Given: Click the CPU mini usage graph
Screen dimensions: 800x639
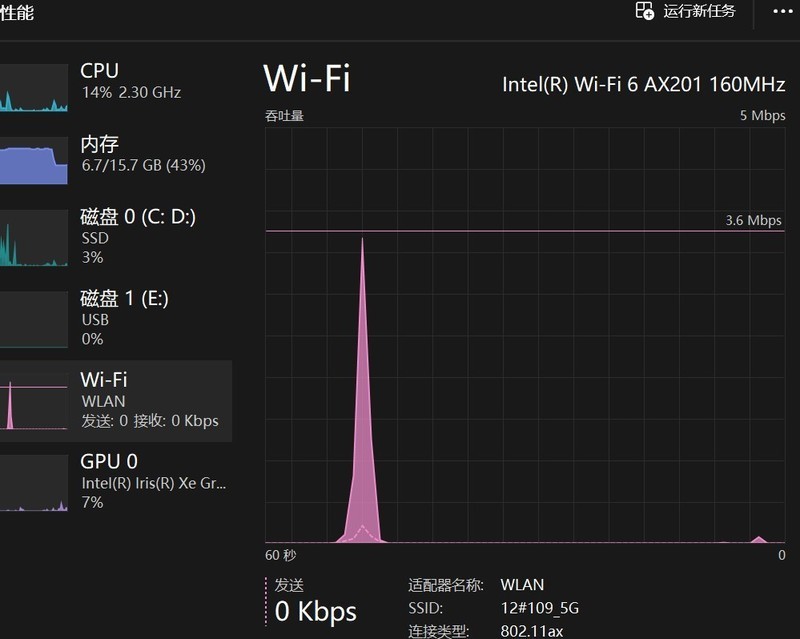Looking at the screenshot, I should pyautogui.click(x=33, y=88).
